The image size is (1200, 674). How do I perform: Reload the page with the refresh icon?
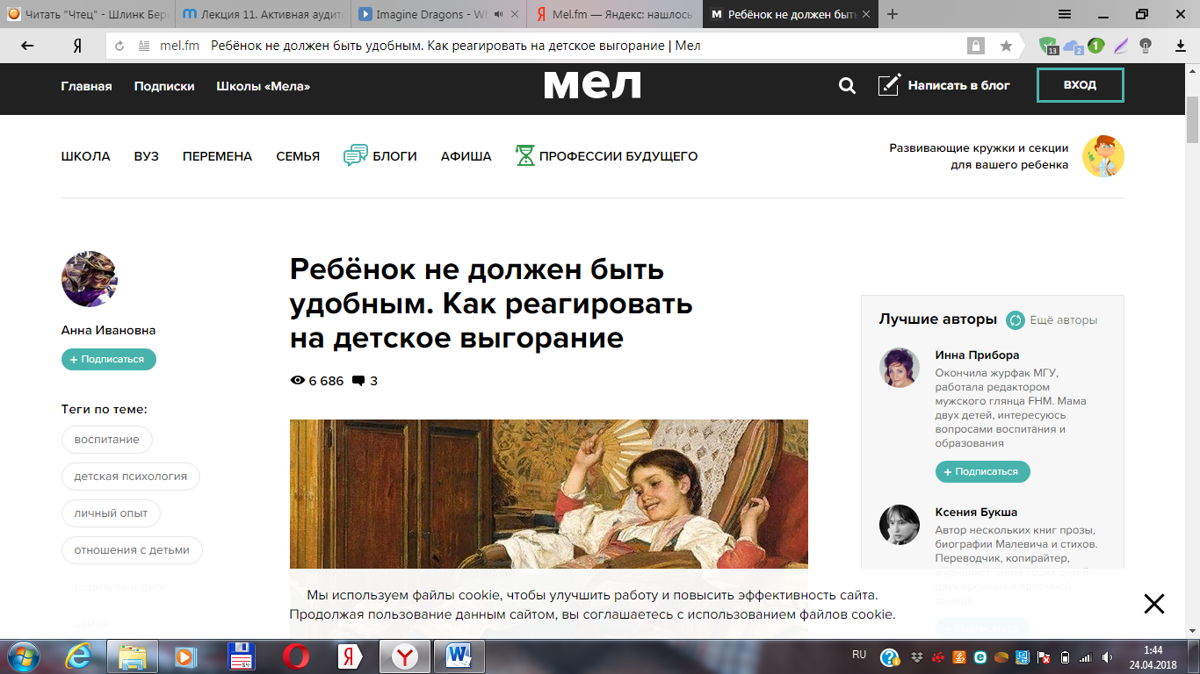[120, 46]
